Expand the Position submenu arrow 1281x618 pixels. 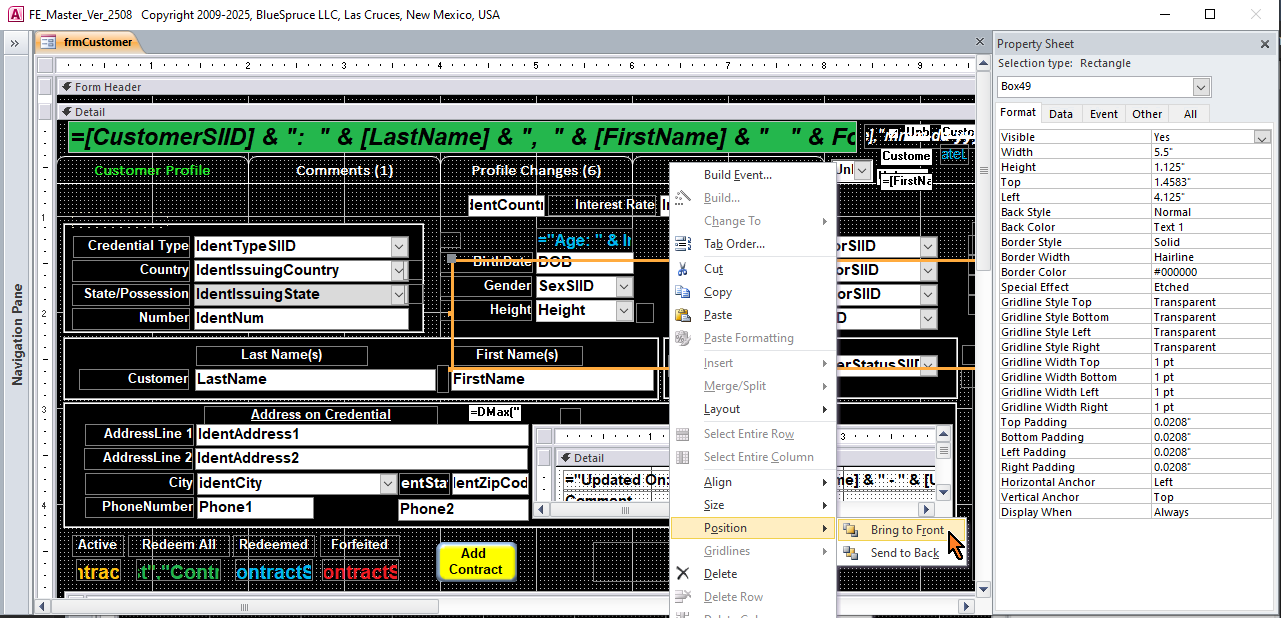pyautogui.click(x=825, y=528)
